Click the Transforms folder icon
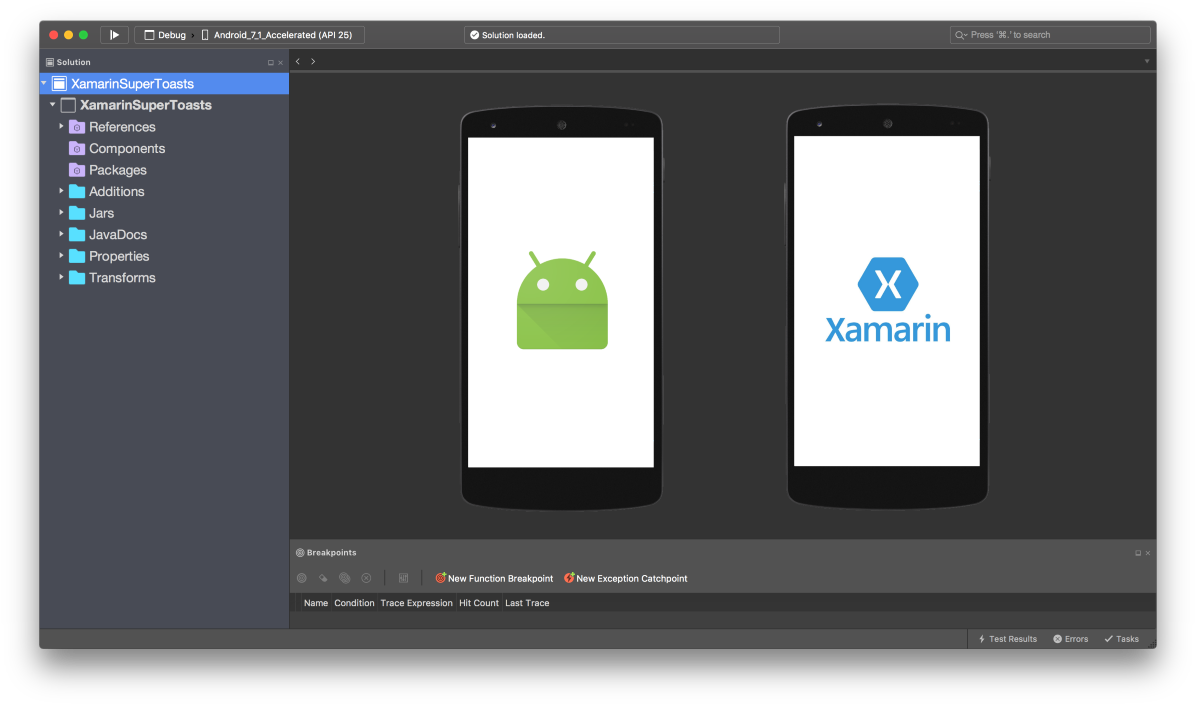Screen dimensions: 1195x704 click(77, 277)
